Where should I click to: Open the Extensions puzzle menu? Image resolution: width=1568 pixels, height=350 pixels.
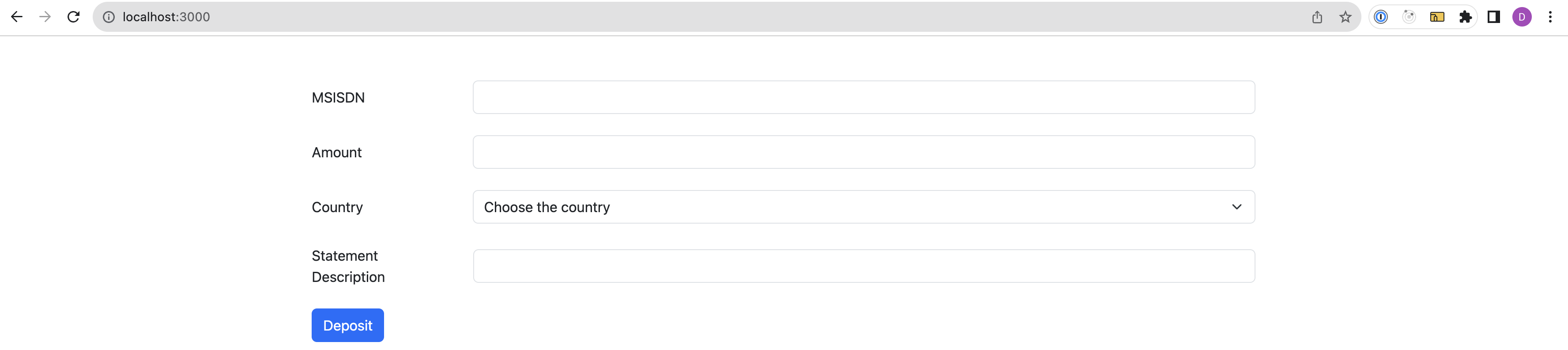point(1466,17)
